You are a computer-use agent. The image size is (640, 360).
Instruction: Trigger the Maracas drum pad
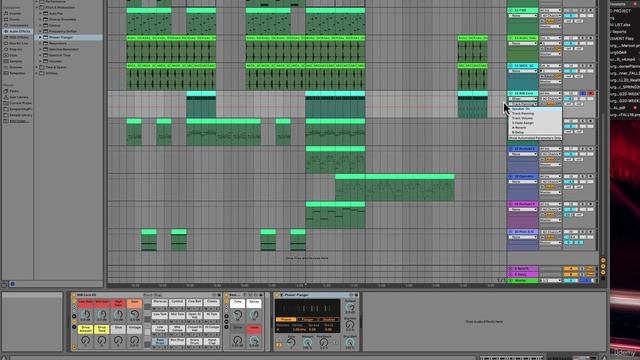click(x=160, y=303)
